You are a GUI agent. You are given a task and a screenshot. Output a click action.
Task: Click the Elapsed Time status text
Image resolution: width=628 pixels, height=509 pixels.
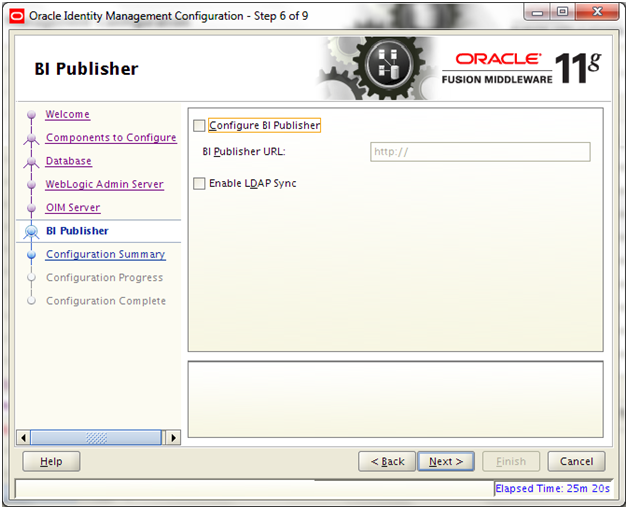point(552,489)
